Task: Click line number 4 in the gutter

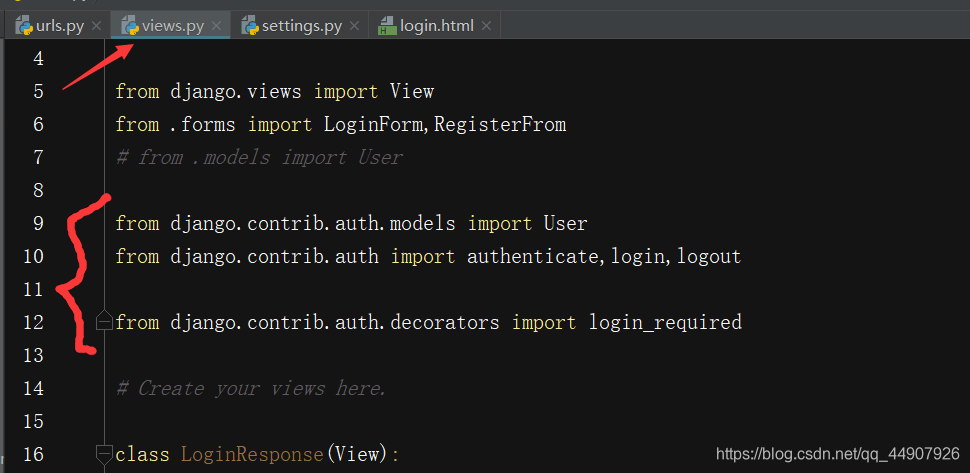Action: (x=38, y=59)
